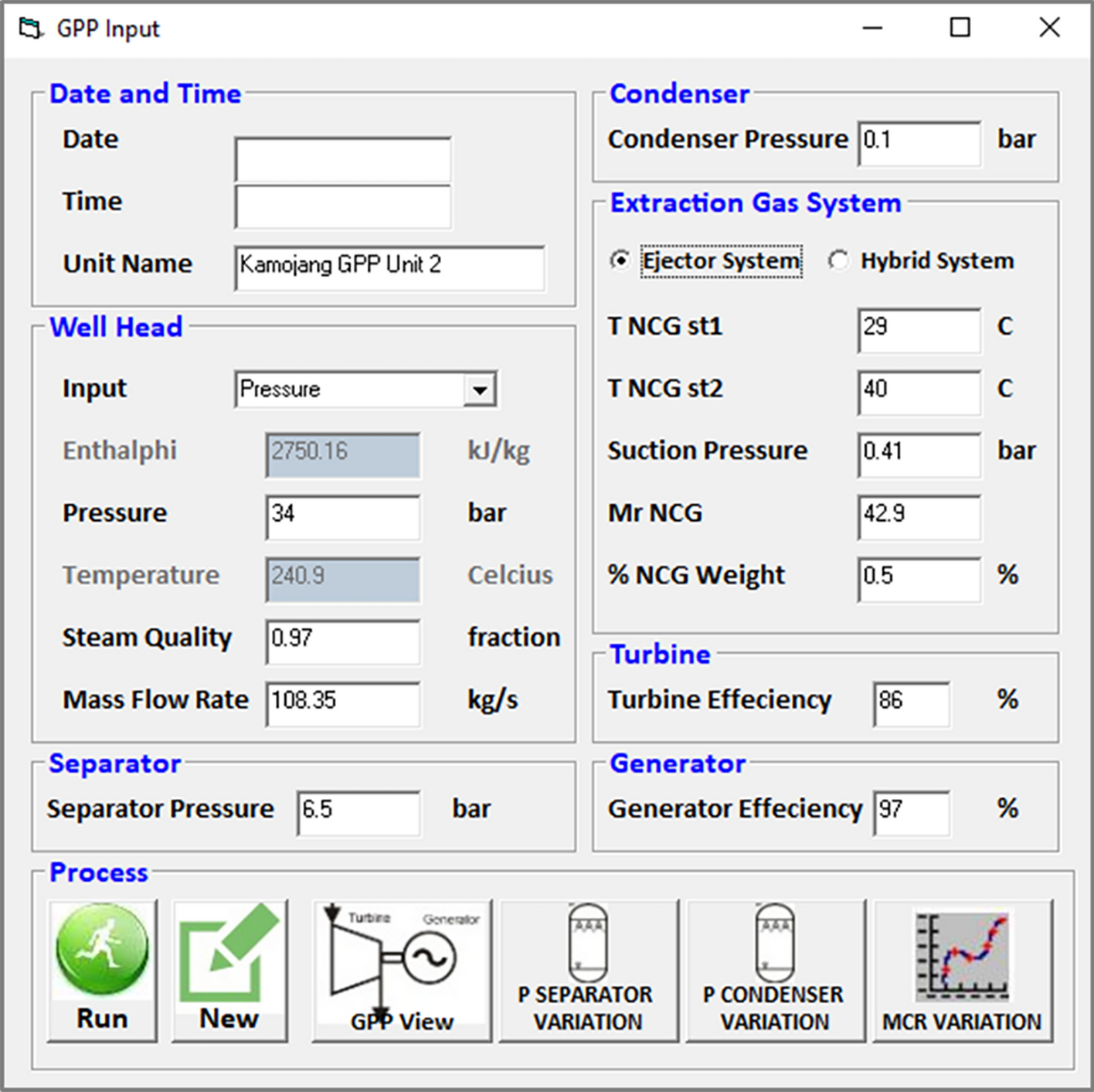Click the Generator Effeciency field 97
Screen dimensions: 1094x1092
point(912,813)
